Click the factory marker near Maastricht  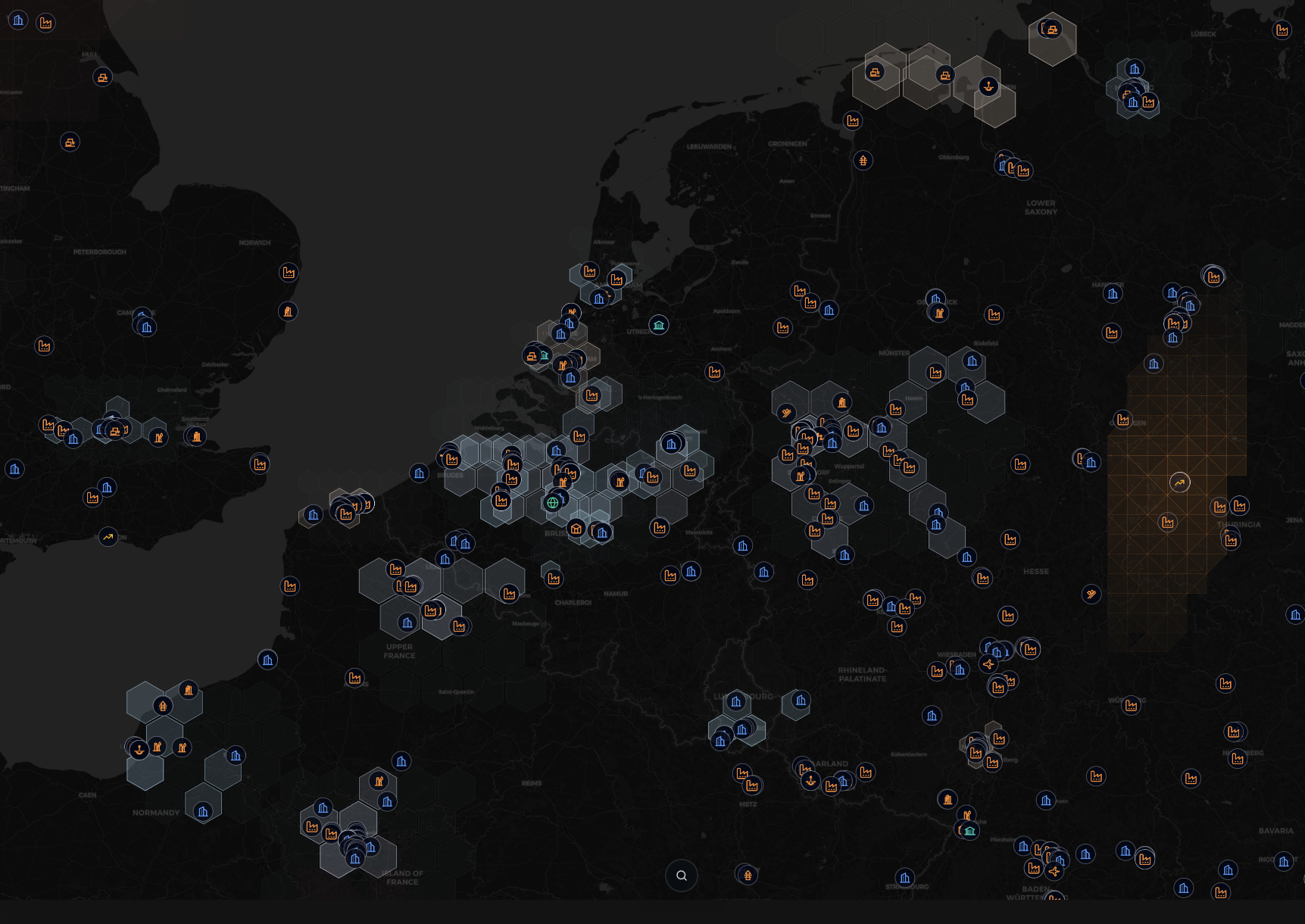tap(660, 527)
